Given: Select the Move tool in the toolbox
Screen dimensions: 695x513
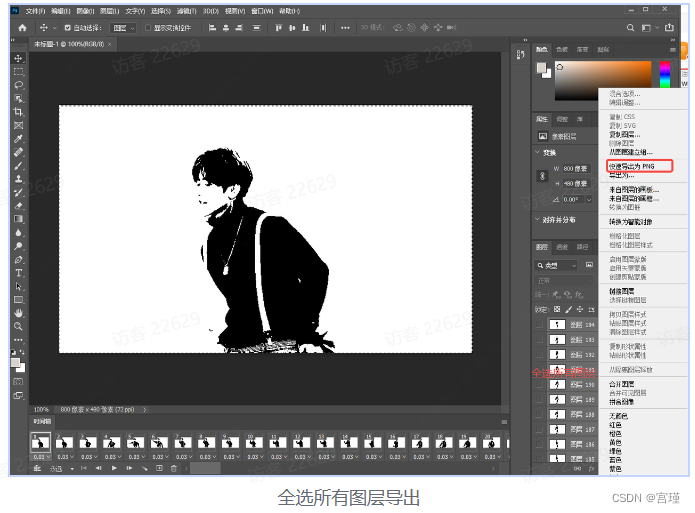Looking at the screenshot, I should 18,58.
